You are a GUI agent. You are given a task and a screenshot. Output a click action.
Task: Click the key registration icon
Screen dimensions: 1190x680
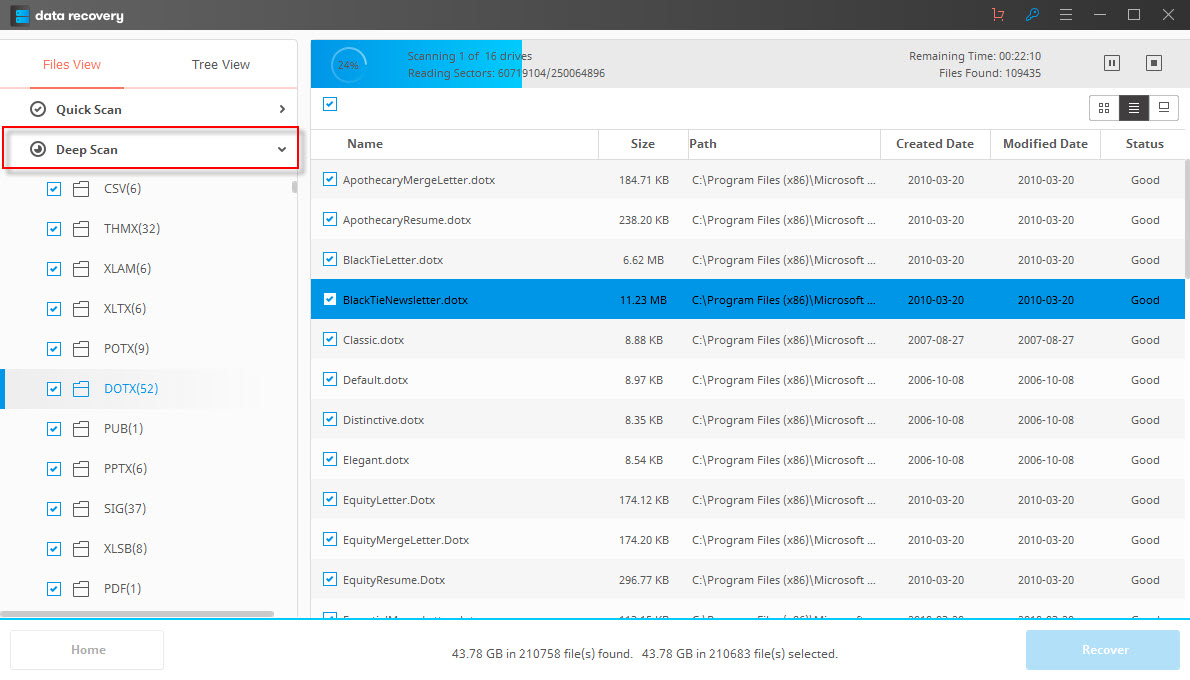coord(1032,14)
